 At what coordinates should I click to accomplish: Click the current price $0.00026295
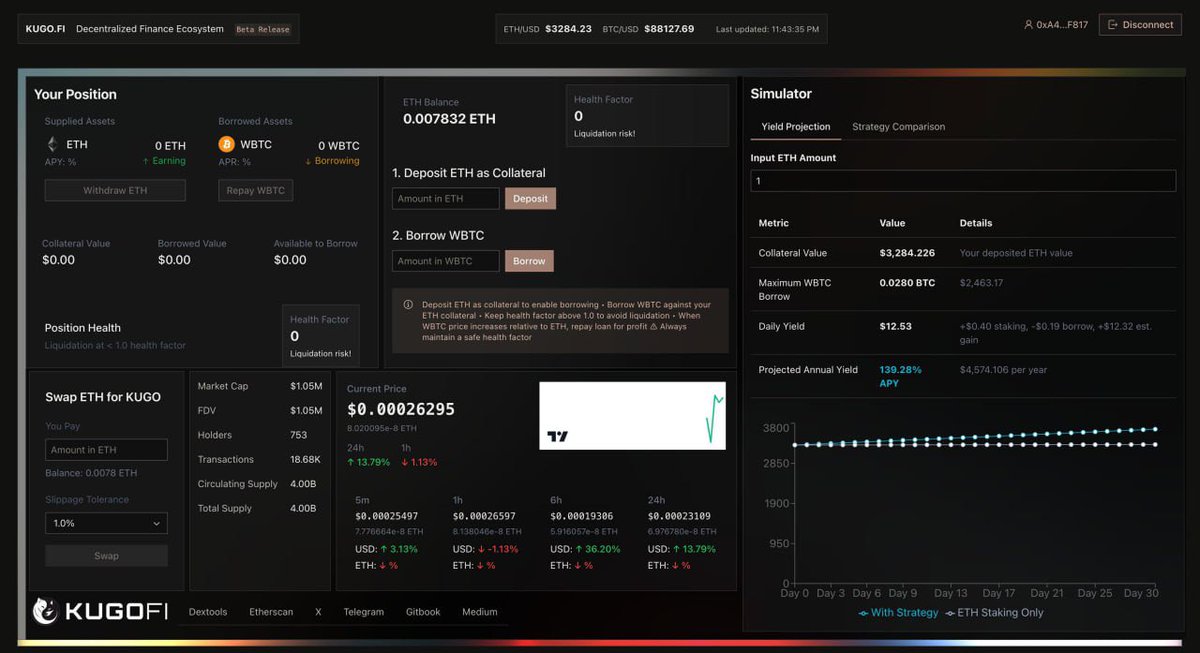tap(400, 410)
